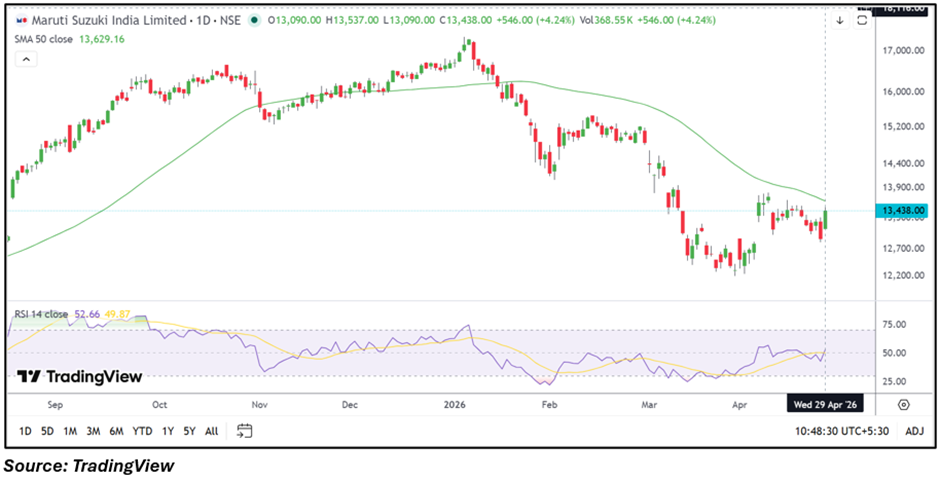Image resolution: width=940 pixels, height=482 pixels.
Task: Switch to the 1M time range
Action: pyautogui.click(x=70, y=431)
